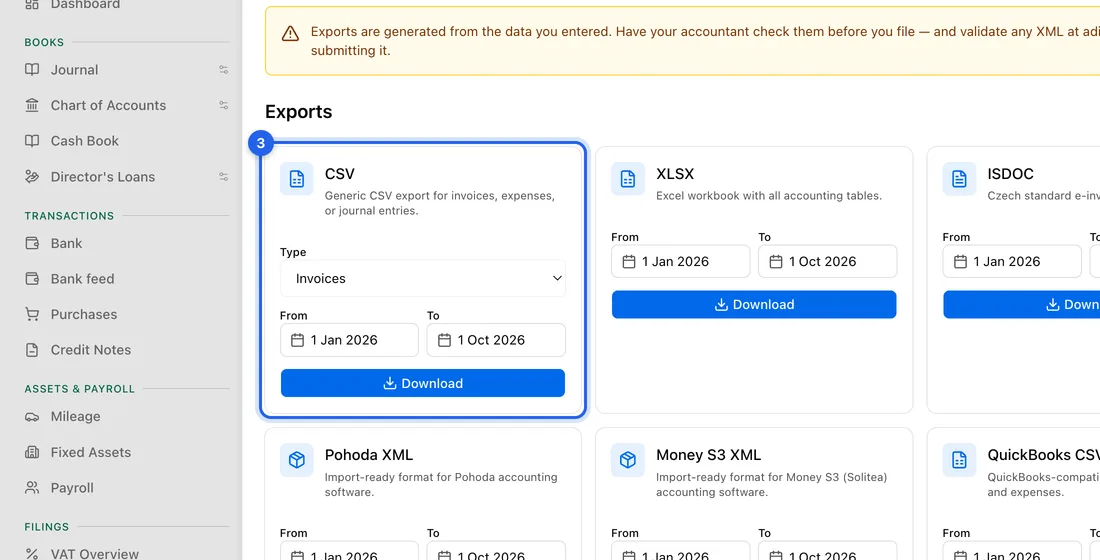Open the CSV Type dropdown showing Invoices

[x=423, y=279]
